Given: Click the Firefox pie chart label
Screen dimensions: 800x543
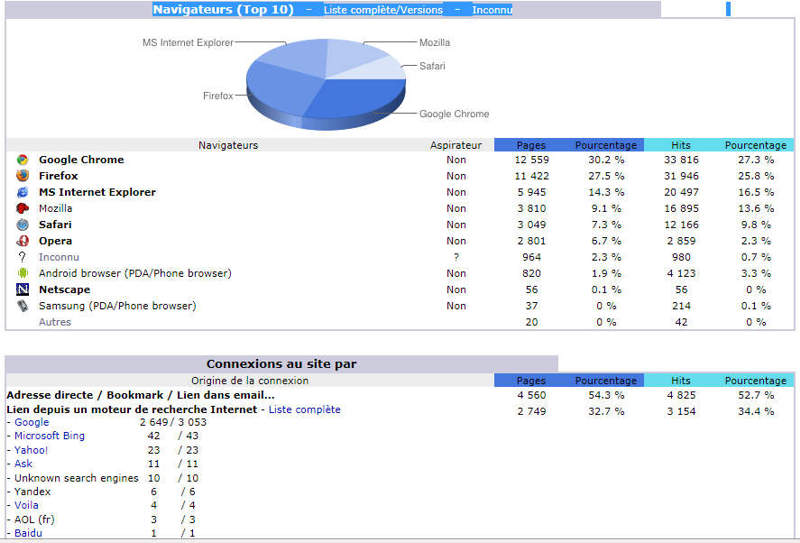Looking at the screenshot, I should pyautogui.click(x=218, y=96).
